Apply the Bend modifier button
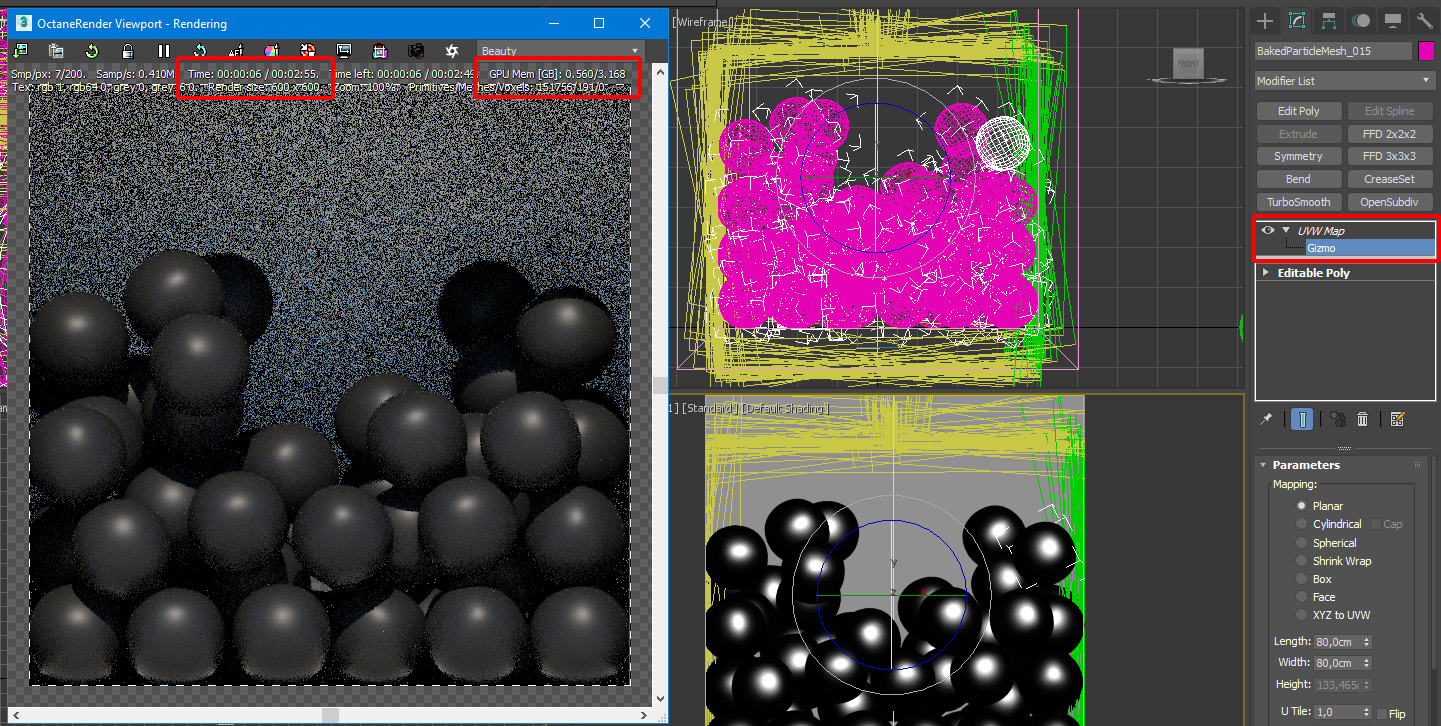The image size is (1441, 726). click(x=1298, y=179)
